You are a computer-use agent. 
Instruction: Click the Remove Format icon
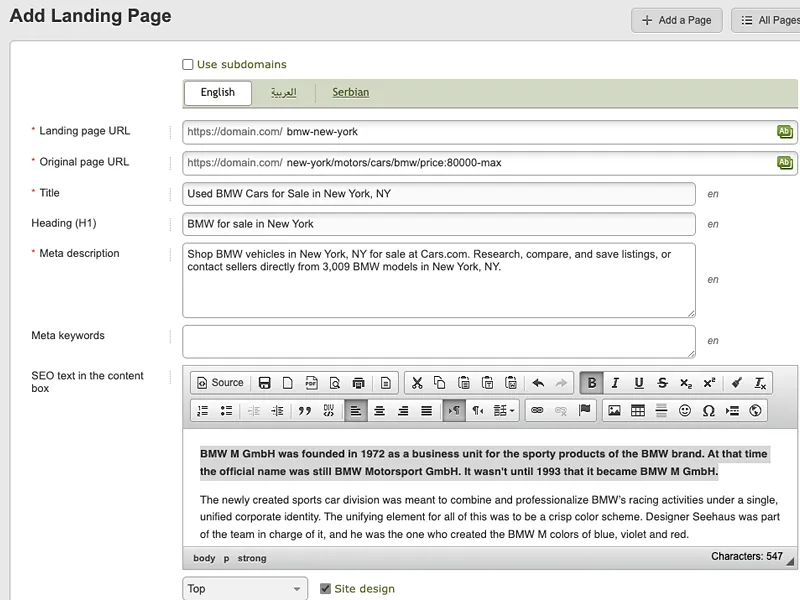tap(760, 383)
